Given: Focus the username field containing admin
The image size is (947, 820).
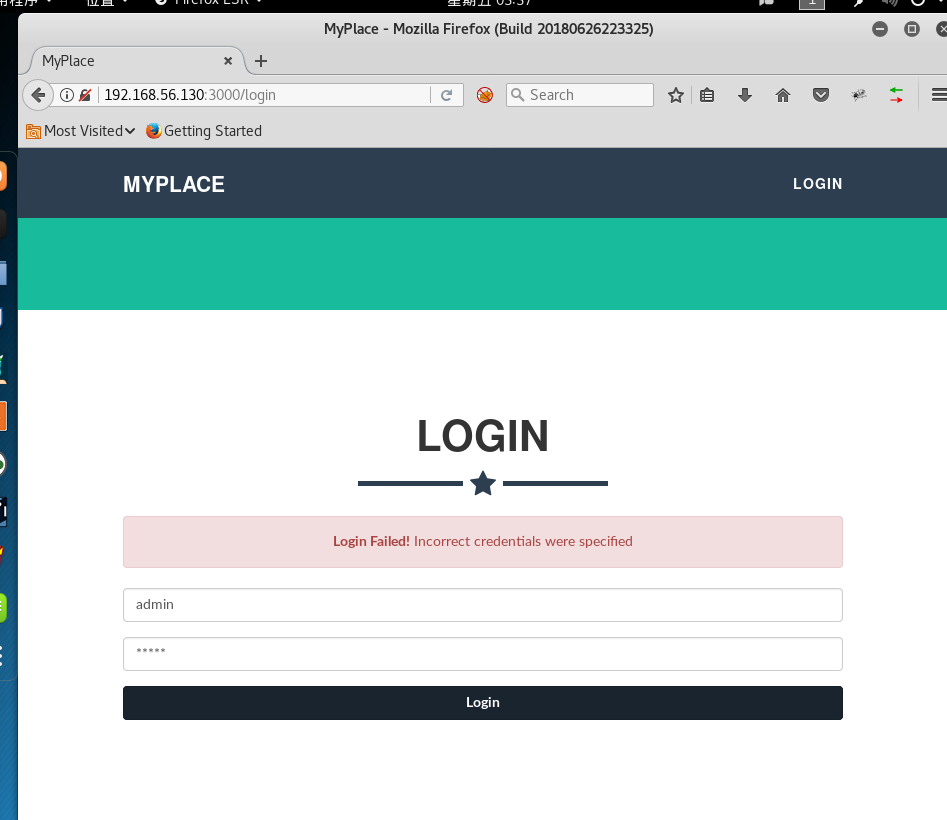Looking at the screenshot, I should pos(483,604).
